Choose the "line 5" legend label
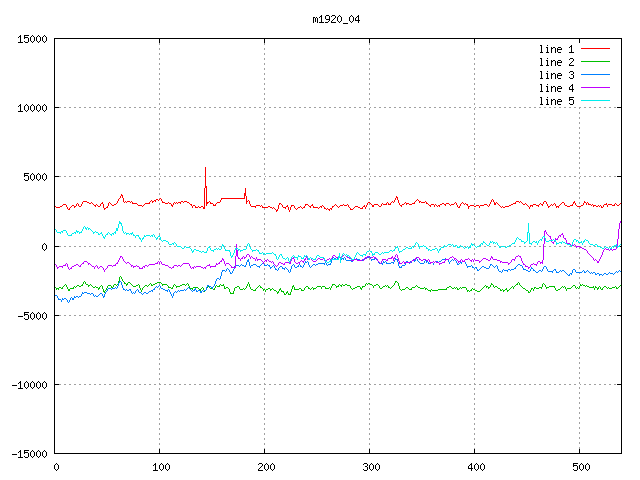The height and width of the screenshot is (480, 640). (x=556, y=101)
